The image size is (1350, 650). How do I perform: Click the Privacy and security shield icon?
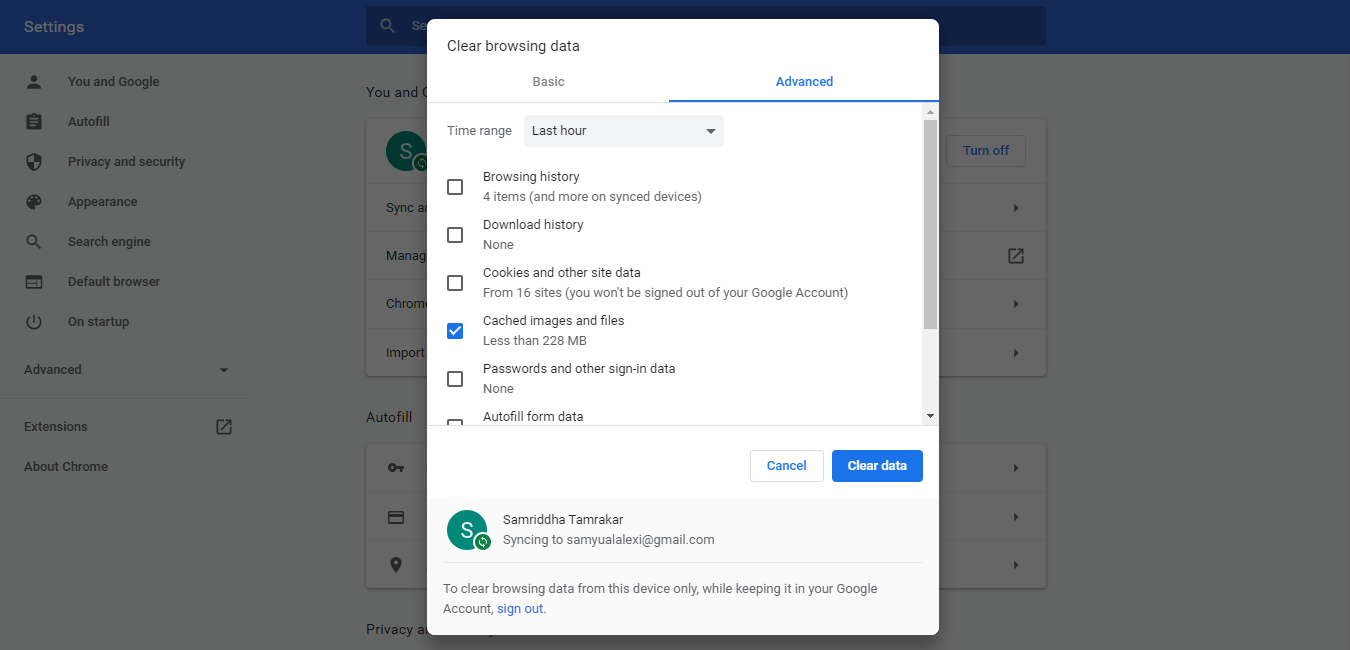click(34, 162)
